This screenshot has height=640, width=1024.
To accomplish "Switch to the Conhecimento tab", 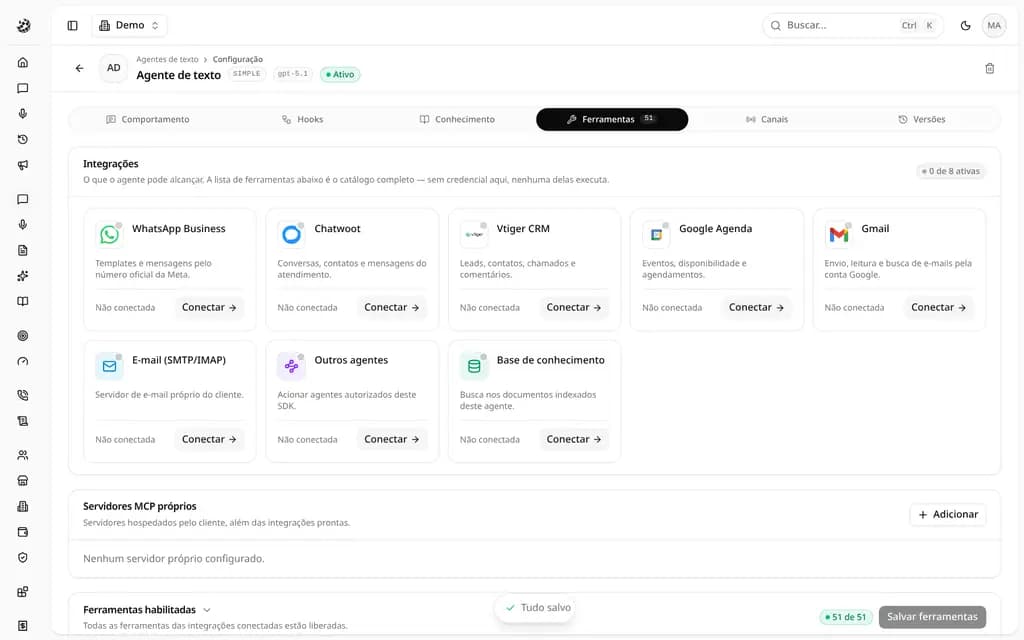I will tap(457, 120).
